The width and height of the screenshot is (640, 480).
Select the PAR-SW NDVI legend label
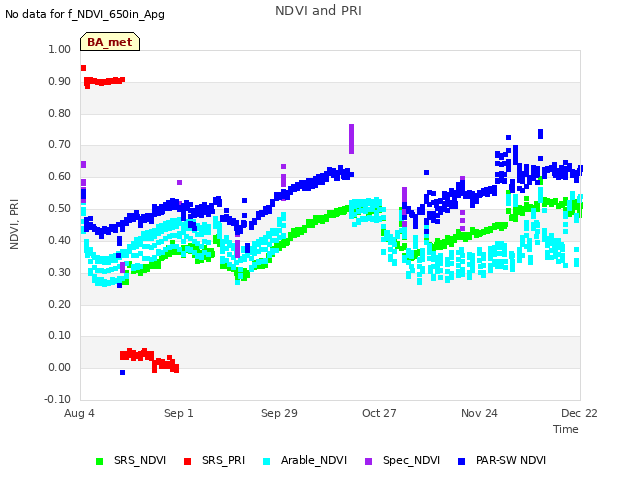pyautogui.click(x=511, y=460)
